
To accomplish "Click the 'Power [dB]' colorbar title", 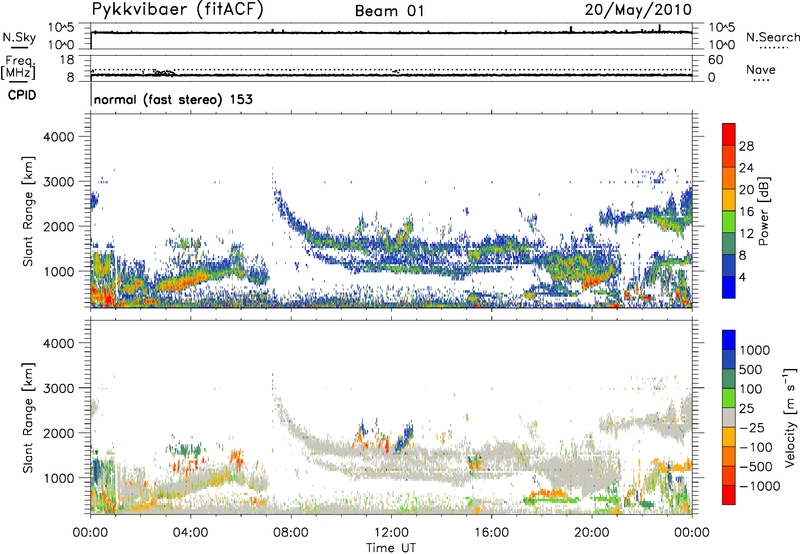I will pos(764,211).
